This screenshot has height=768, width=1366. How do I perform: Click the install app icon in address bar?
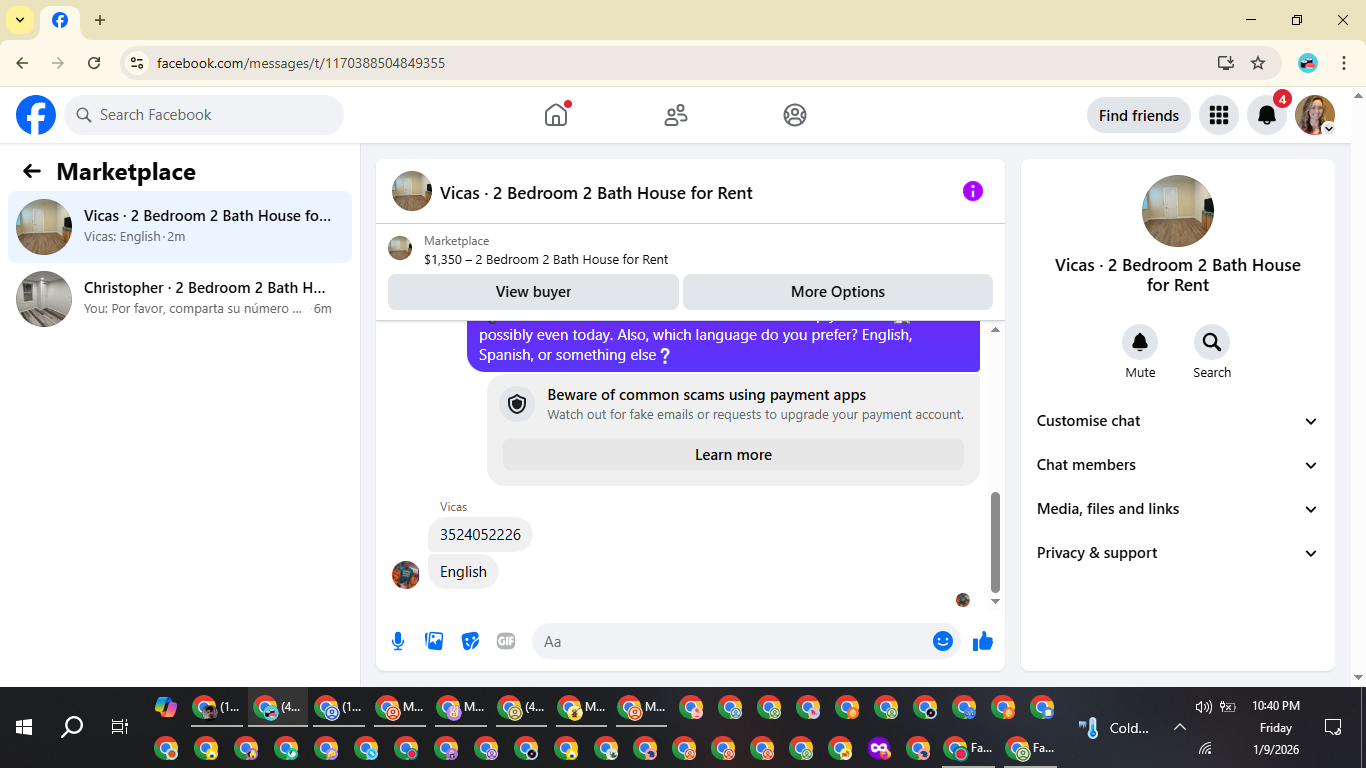click(x=1226, y=63)
